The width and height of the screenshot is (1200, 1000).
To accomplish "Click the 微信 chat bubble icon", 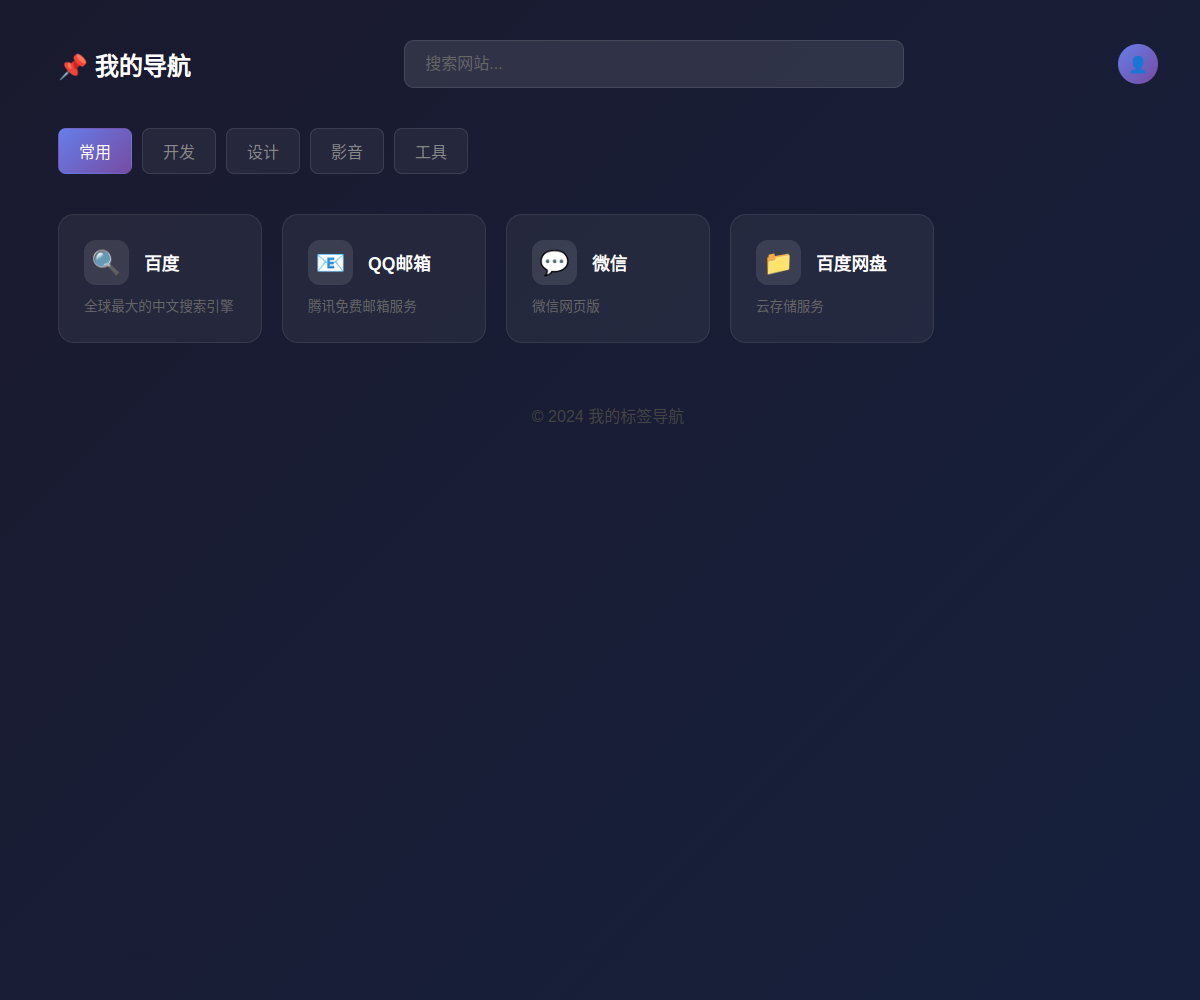I will click(554, 261).
